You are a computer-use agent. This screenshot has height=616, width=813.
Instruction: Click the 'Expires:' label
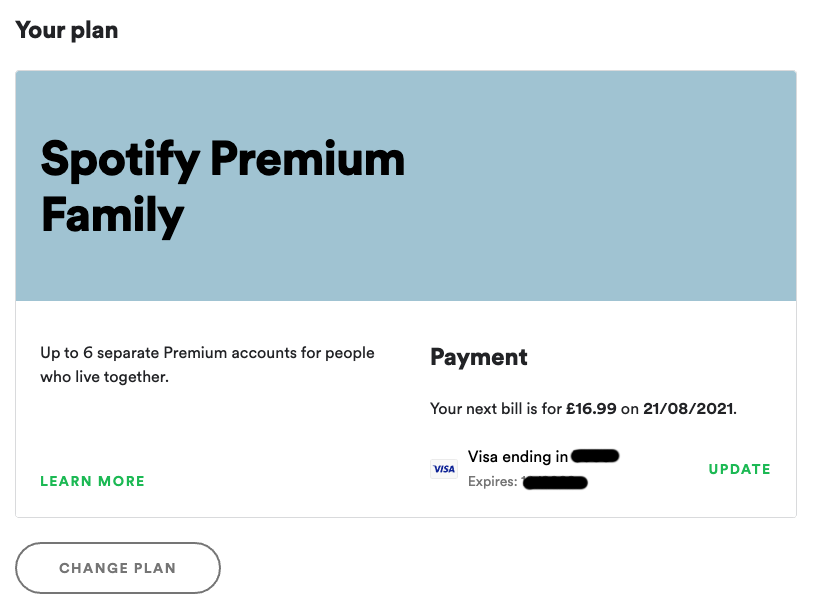coord(493,482)
